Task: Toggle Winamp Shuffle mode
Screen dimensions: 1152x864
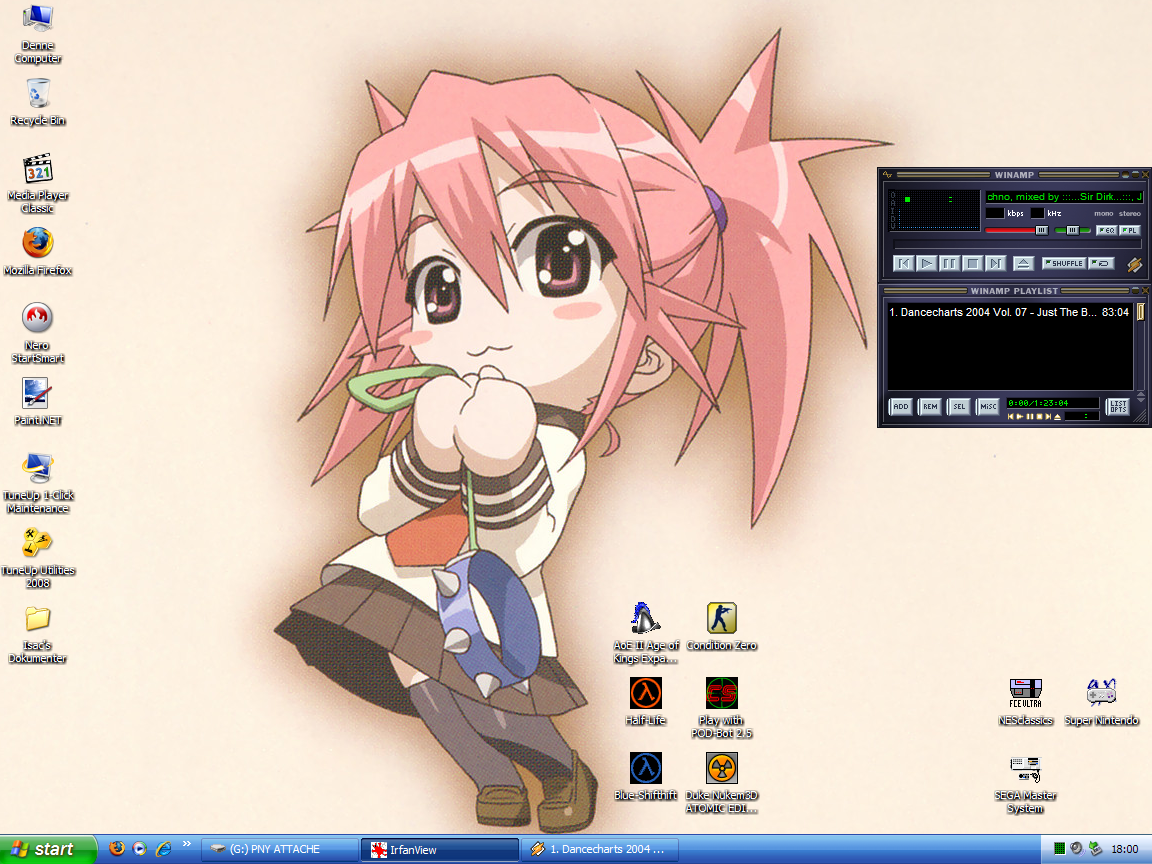Action: 1064,263
